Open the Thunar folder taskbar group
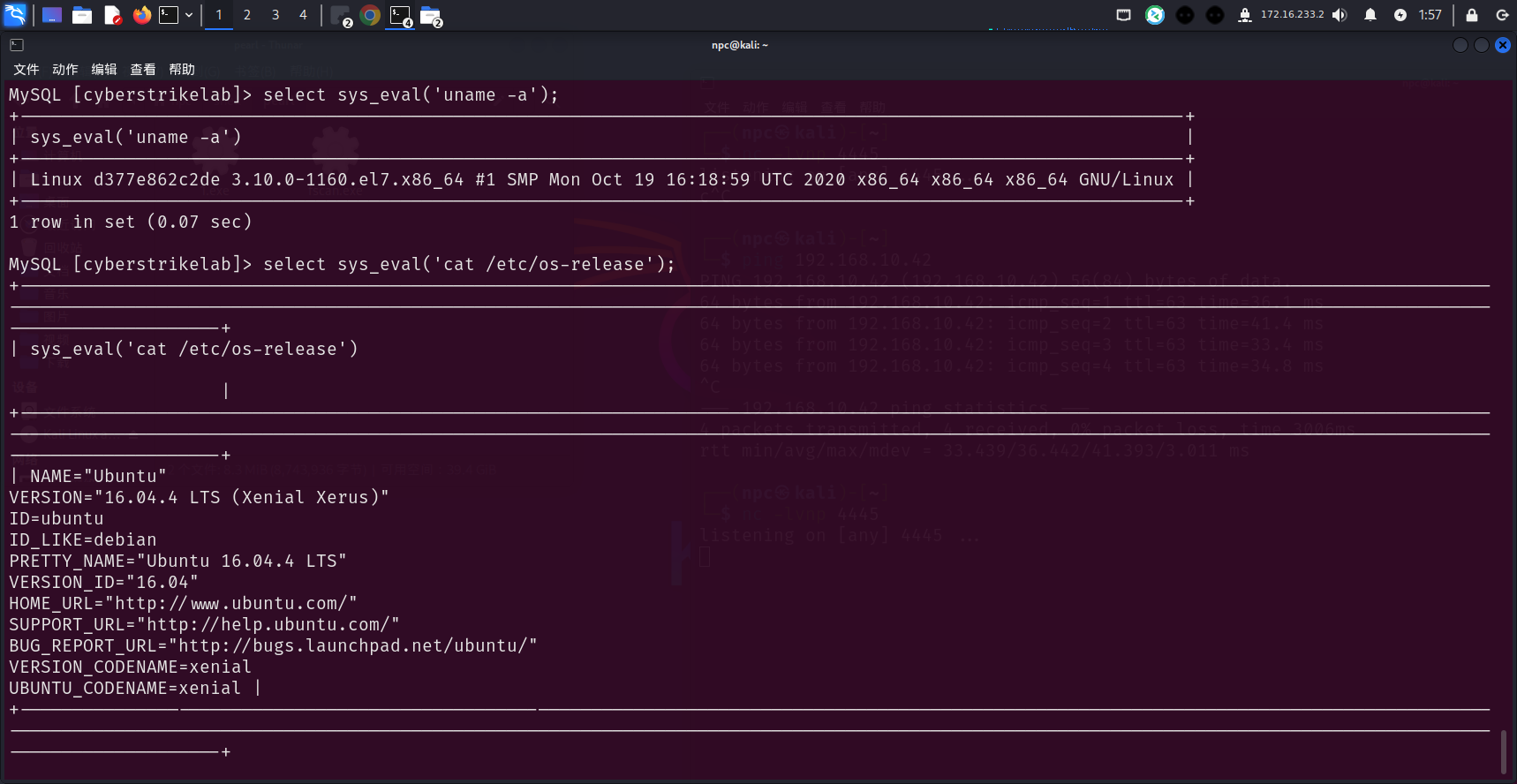 [432, 16]
